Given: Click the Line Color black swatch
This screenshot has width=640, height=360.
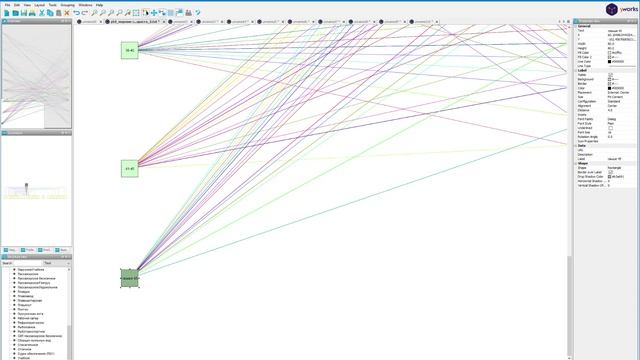Looking at the screenshot, I should point(609,62).
